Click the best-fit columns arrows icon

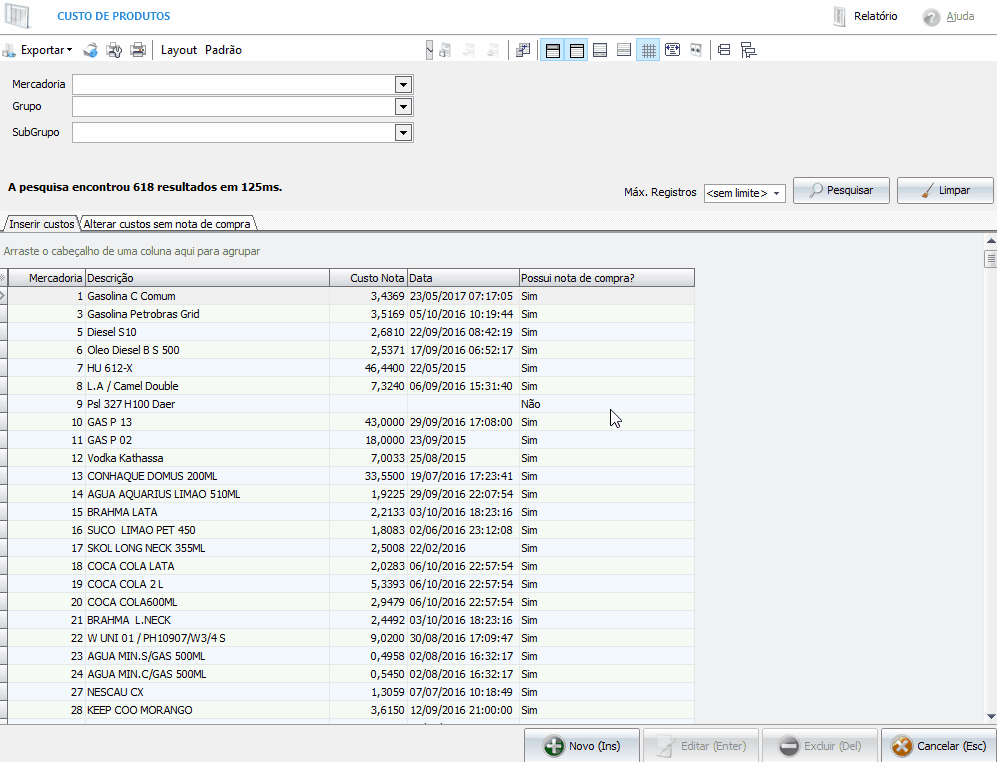[696, 50]
